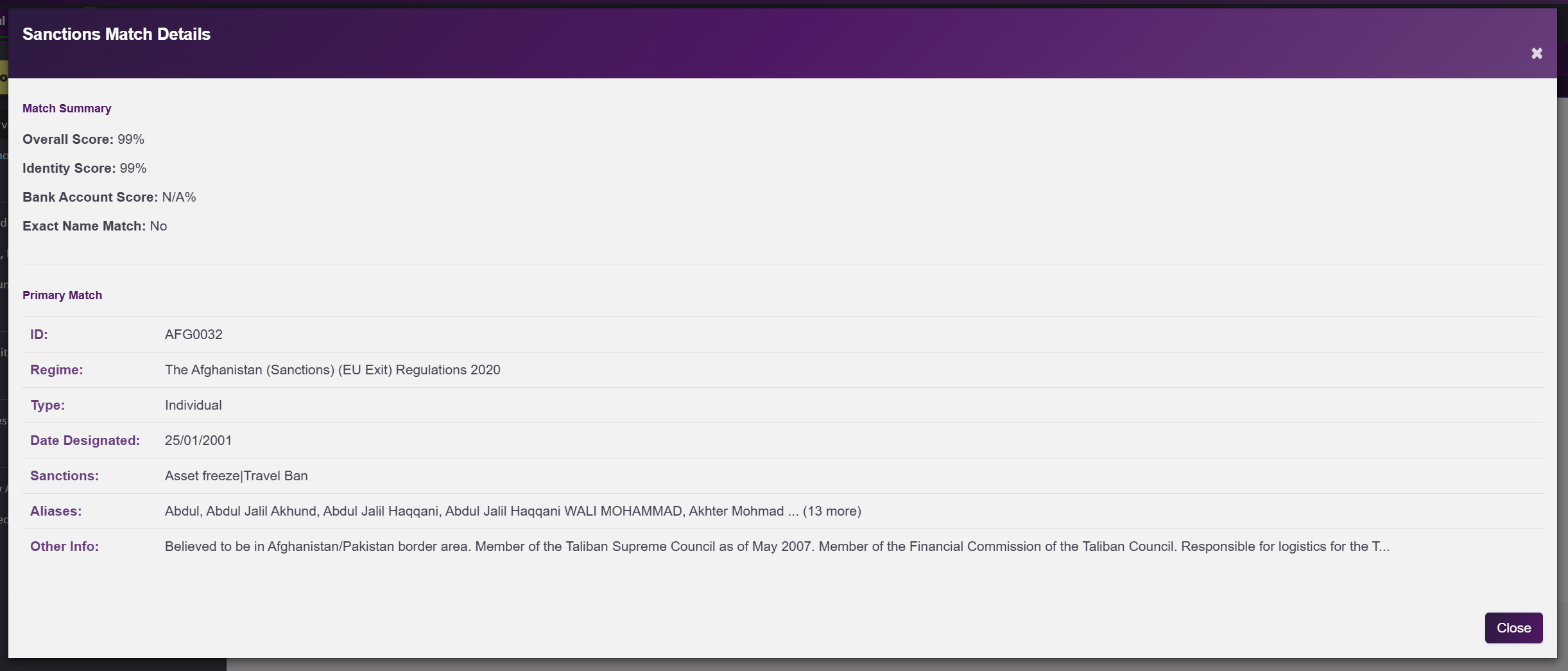Dismiss the dialog using the X icon

click(1536, 53)
